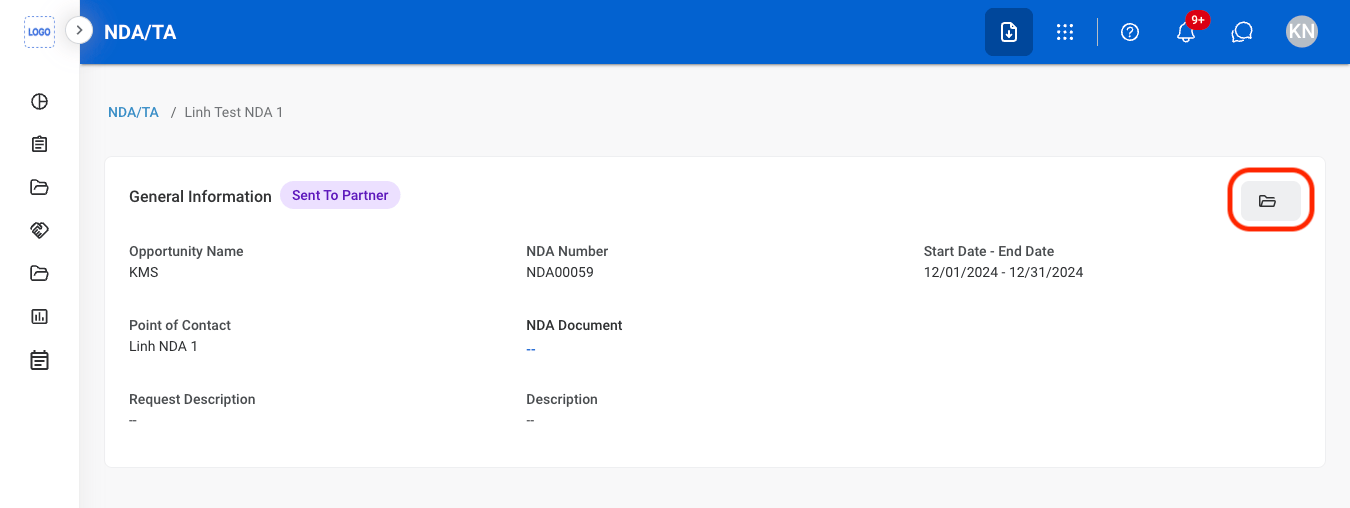Click the Sent To Partner status badge
This screenshot has height=508, width=1350.
point(340,195)
